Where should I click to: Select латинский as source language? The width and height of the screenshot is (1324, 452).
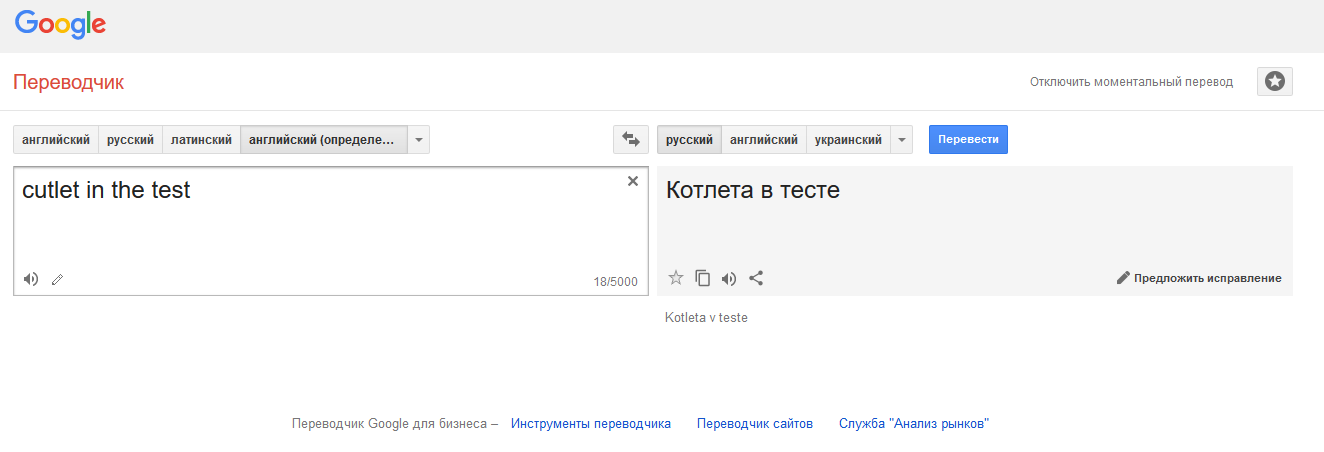click(x=201, y=140)
